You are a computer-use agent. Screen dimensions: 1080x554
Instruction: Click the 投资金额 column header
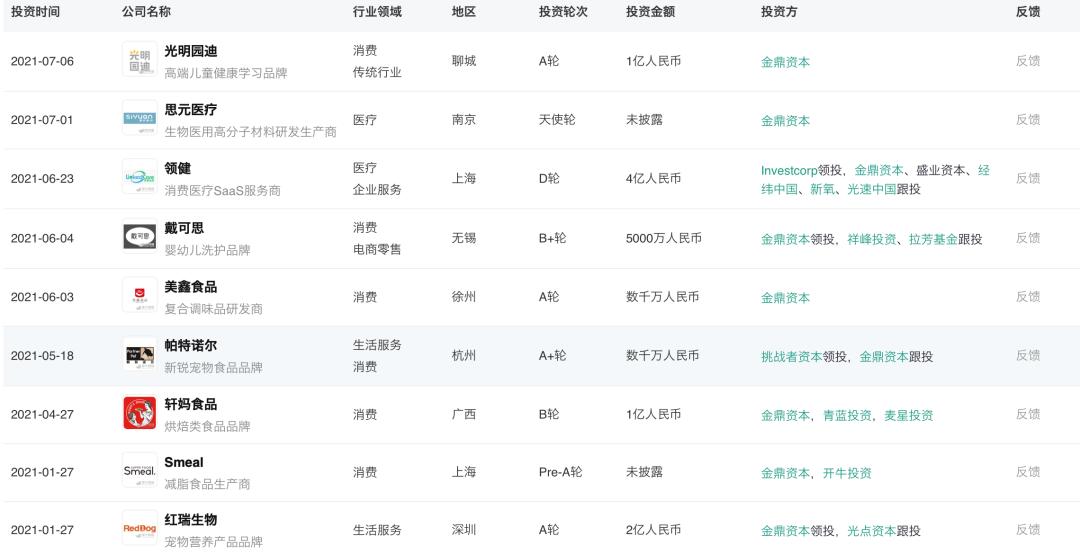point(650,12)
